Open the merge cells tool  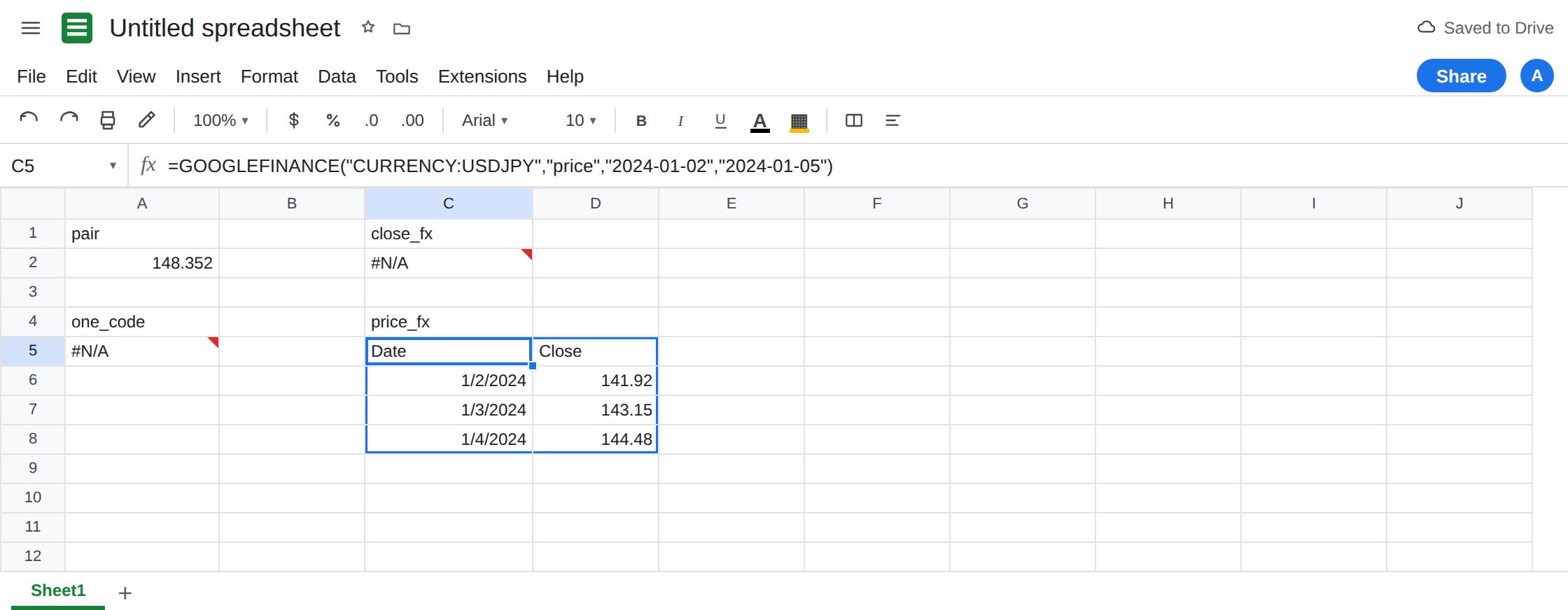854,120
